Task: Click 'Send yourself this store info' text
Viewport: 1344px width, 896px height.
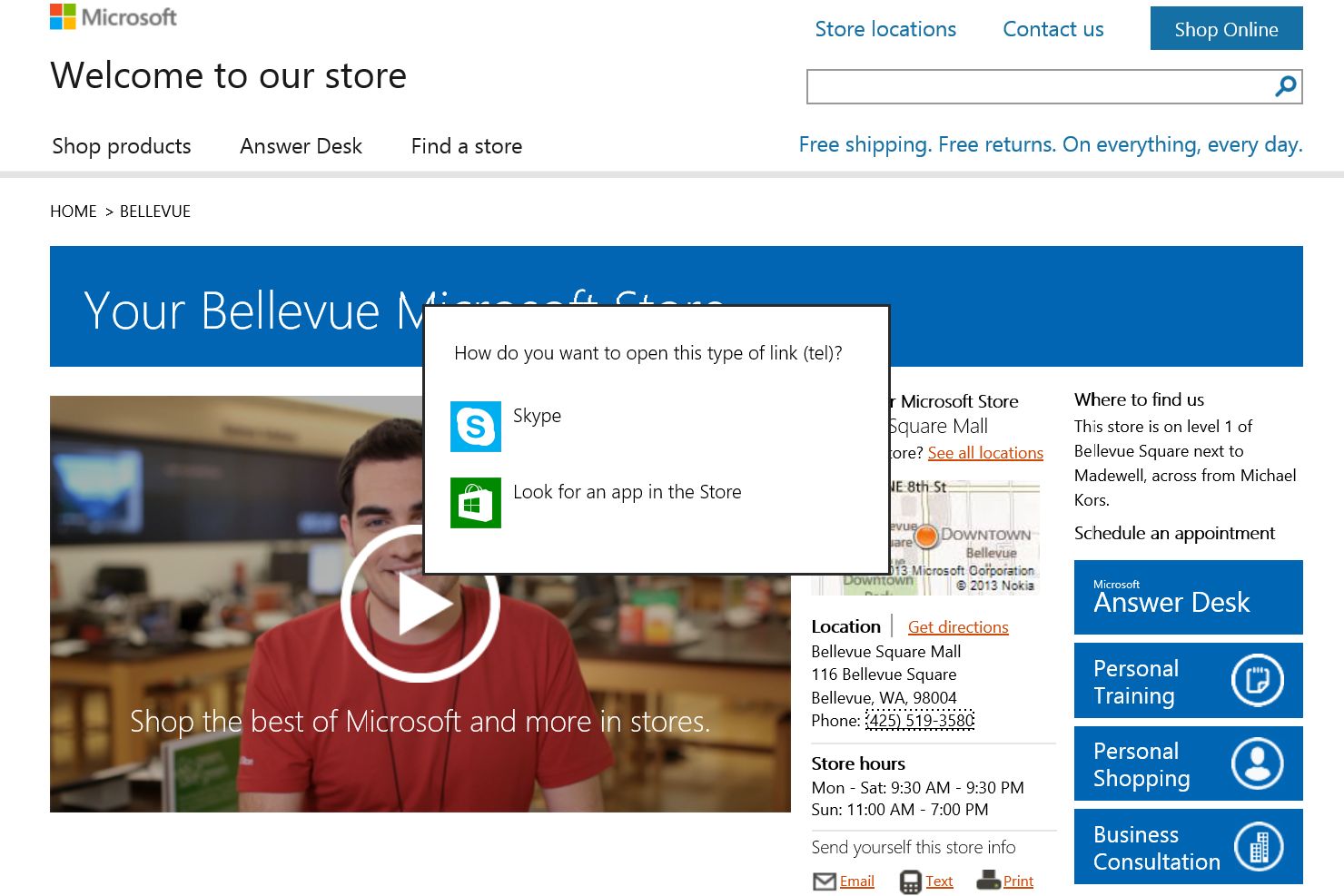Action: (914, 847)
